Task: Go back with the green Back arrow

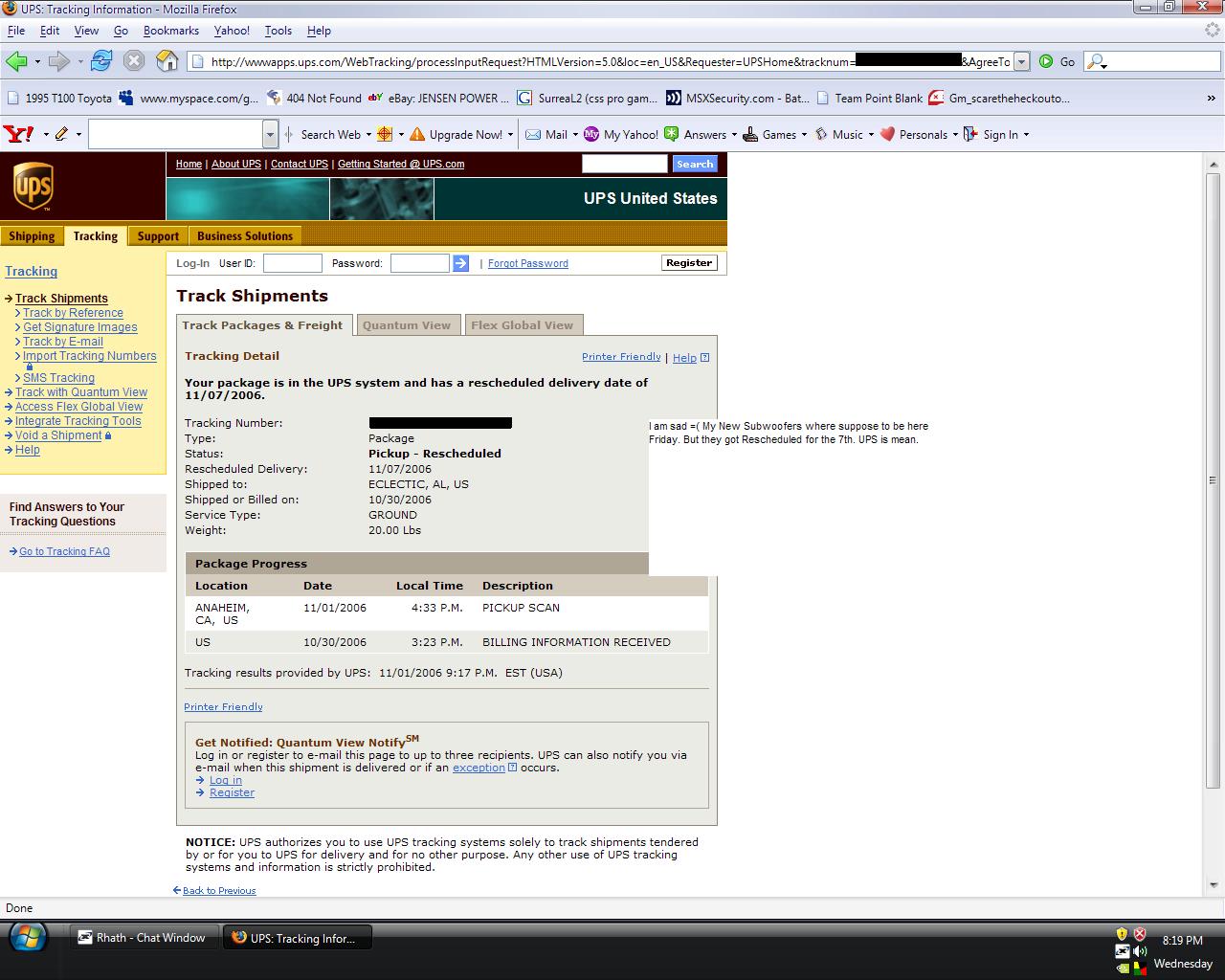Action: 15,61
